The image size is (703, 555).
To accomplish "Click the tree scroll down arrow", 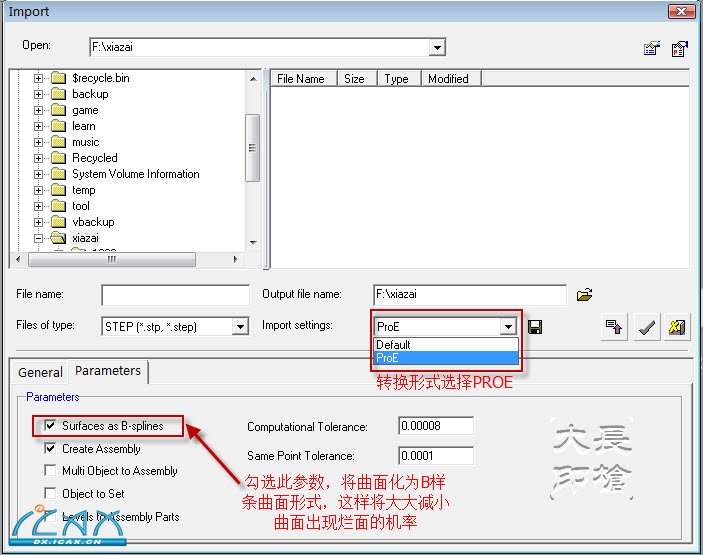I will coord(253,243).
